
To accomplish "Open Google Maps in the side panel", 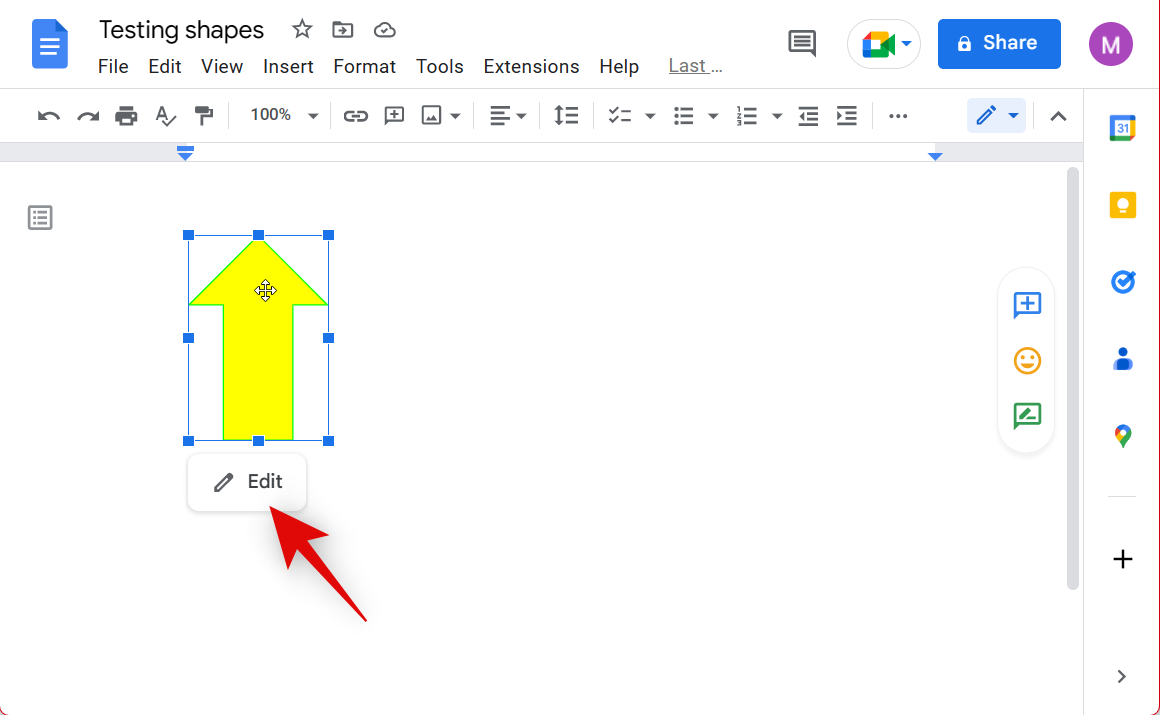I will (x=1122, y=436).
